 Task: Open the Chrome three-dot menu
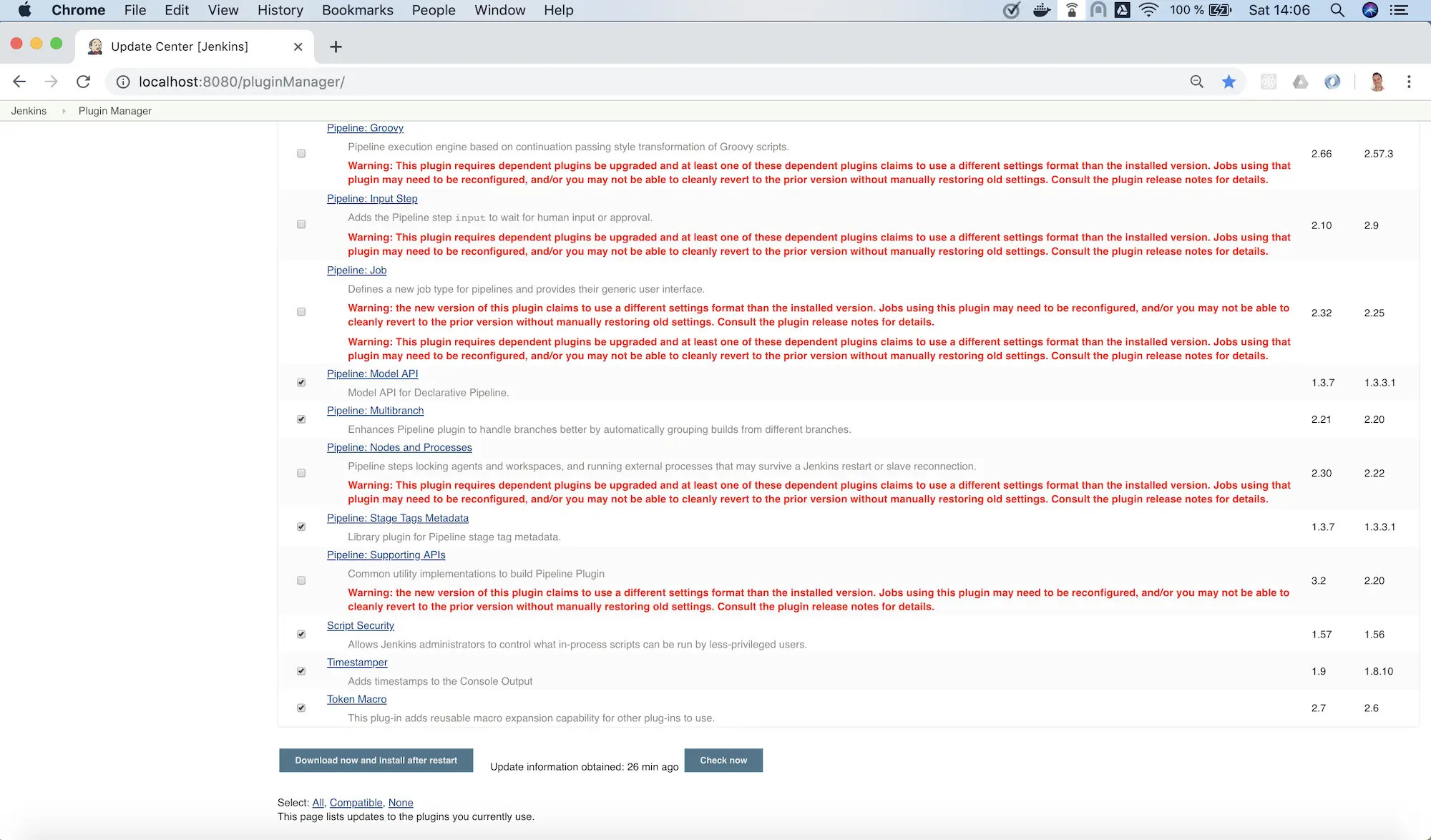[1409, 82]
